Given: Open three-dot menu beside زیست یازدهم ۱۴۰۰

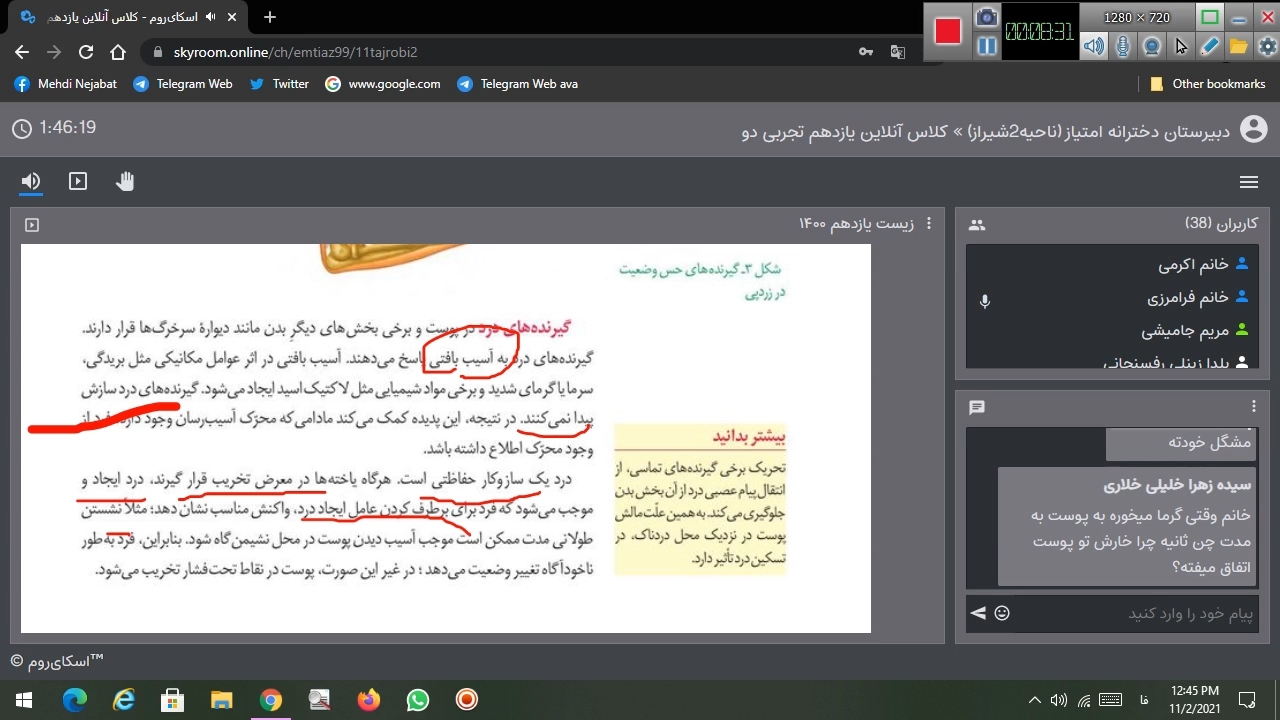Looking at the screenshot, I should pos(929,224).
